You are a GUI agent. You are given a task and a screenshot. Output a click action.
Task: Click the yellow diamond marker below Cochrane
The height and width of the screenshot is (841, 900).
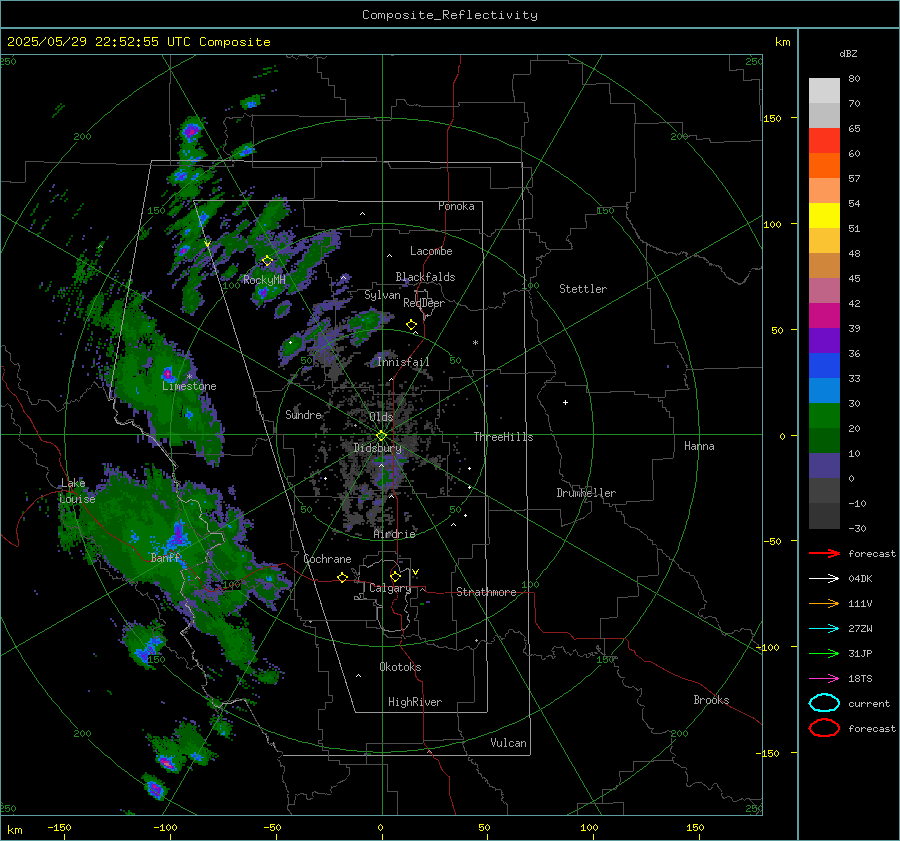coord(342,577)
